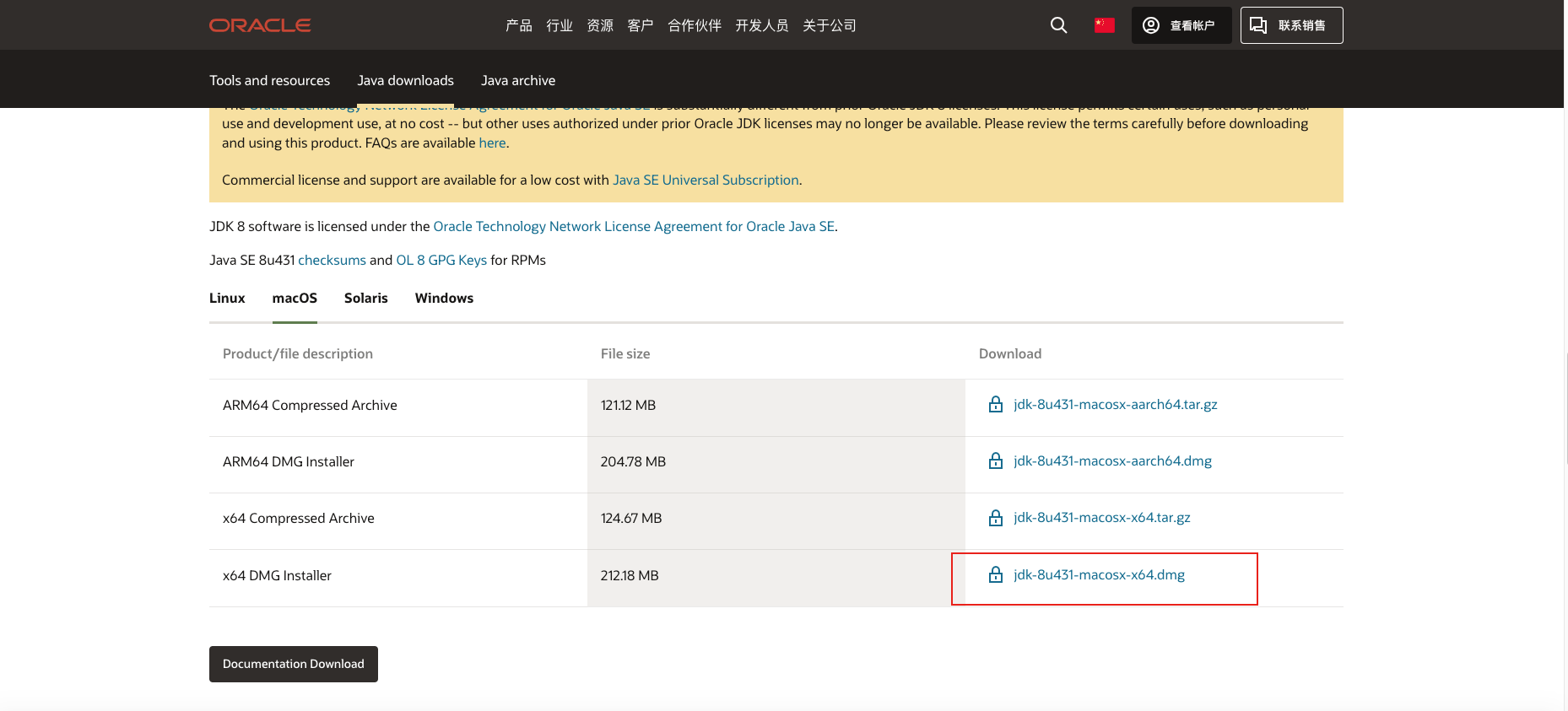This screenshot has height=711, width=1568.
Task: Download jdk-8u431-macosx-x64.dmg
Action: coord(1099,574)
